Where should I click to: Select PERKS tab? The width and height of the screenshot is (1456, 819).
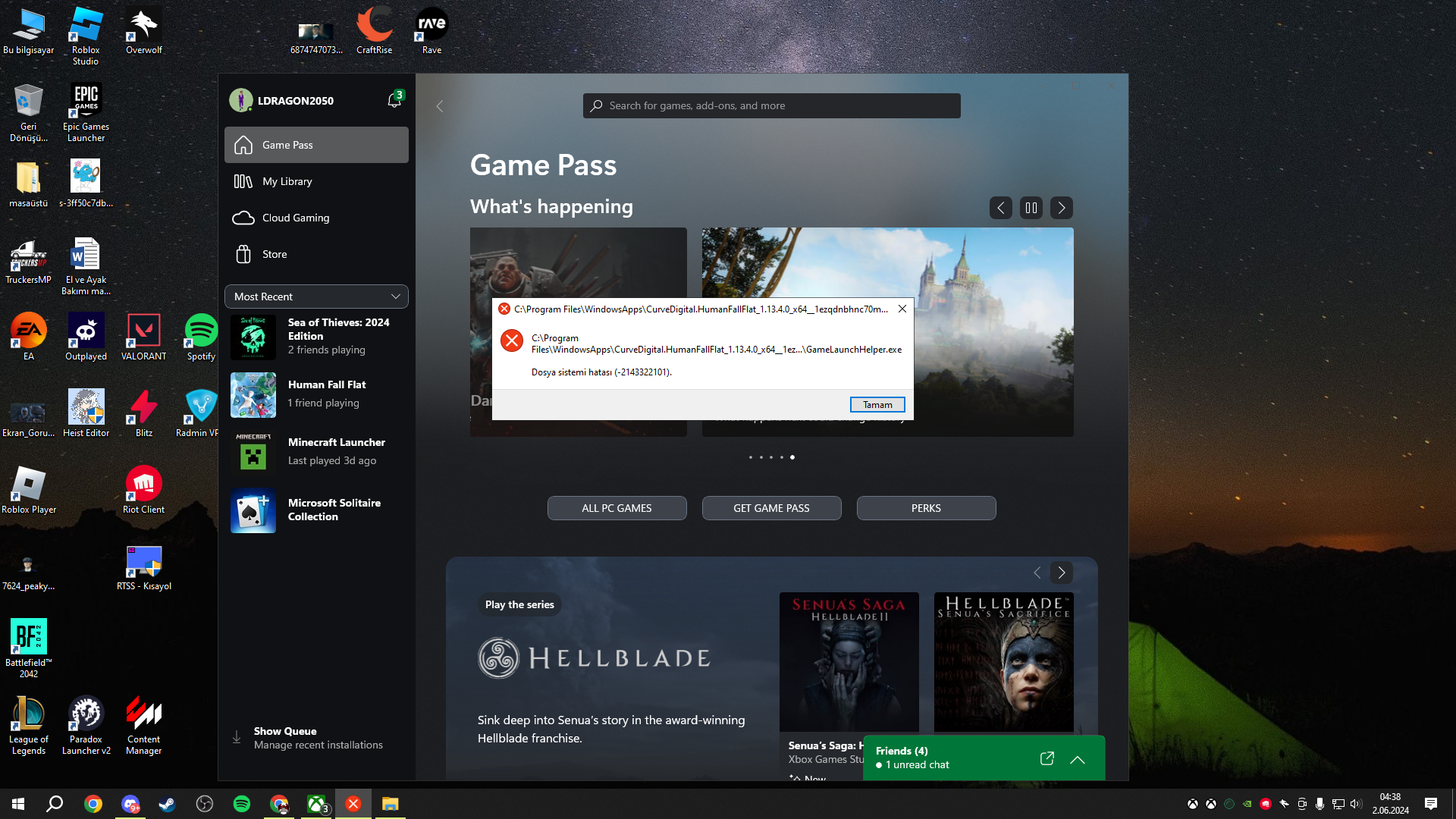[x=926, y=507]
